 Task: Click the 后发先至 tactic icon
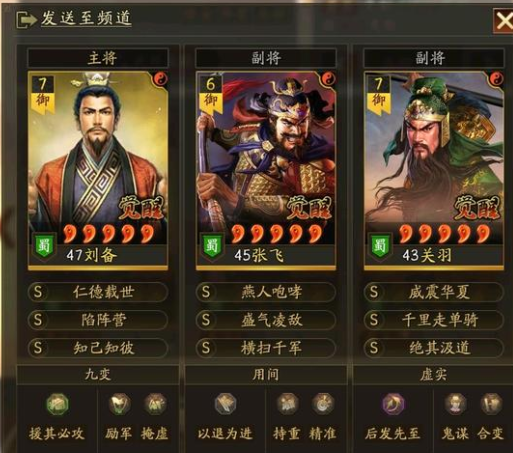pyautogui.click(x=393, y=404)
